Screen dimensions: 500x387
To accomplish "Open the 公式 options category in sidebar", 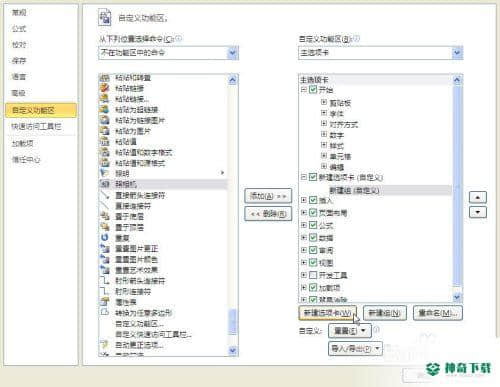I will click(19, 29).
